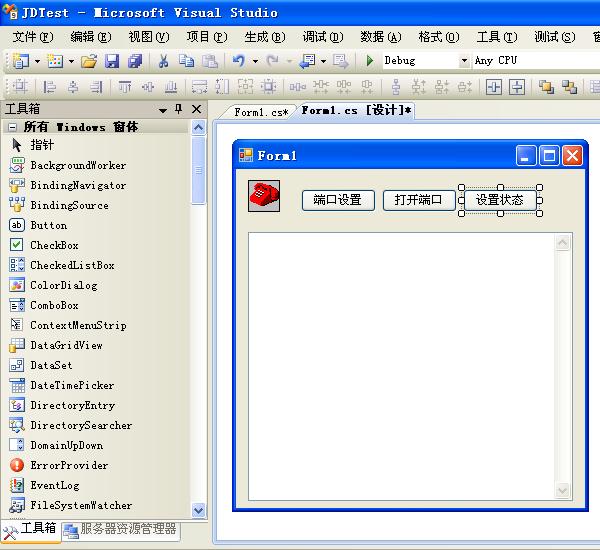Open the 生成(B) menu
This screenshot has width=600, height=550.
(265, 37)
